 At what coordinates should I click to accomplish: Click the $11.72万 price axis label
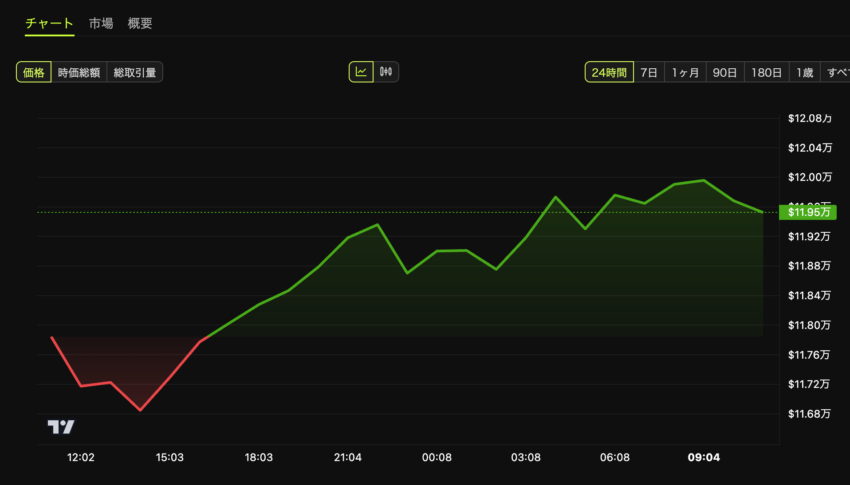tap(809, 384)
